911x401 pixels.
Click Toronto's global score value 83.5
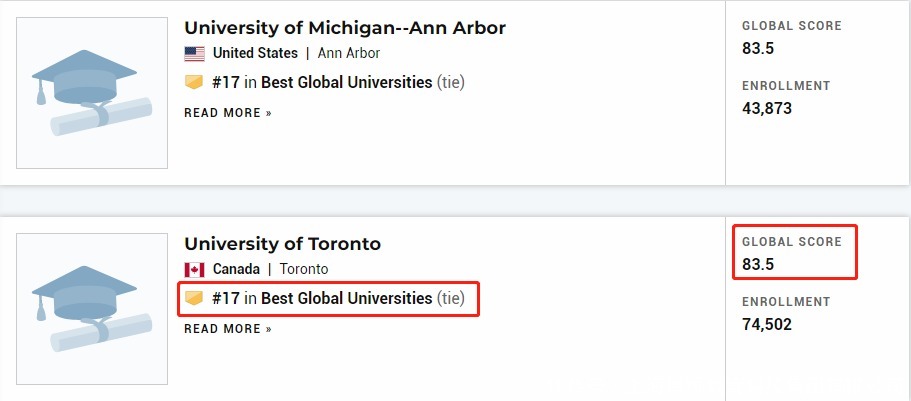(758, 265)
